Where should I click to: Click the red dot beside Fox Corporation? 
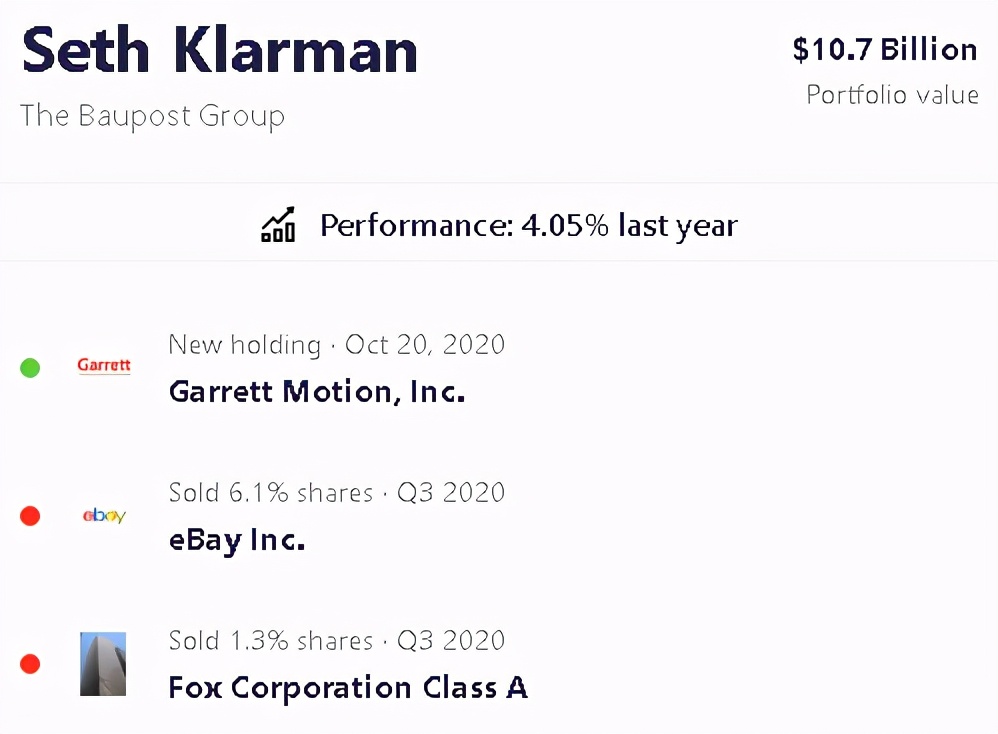point(30,664)
